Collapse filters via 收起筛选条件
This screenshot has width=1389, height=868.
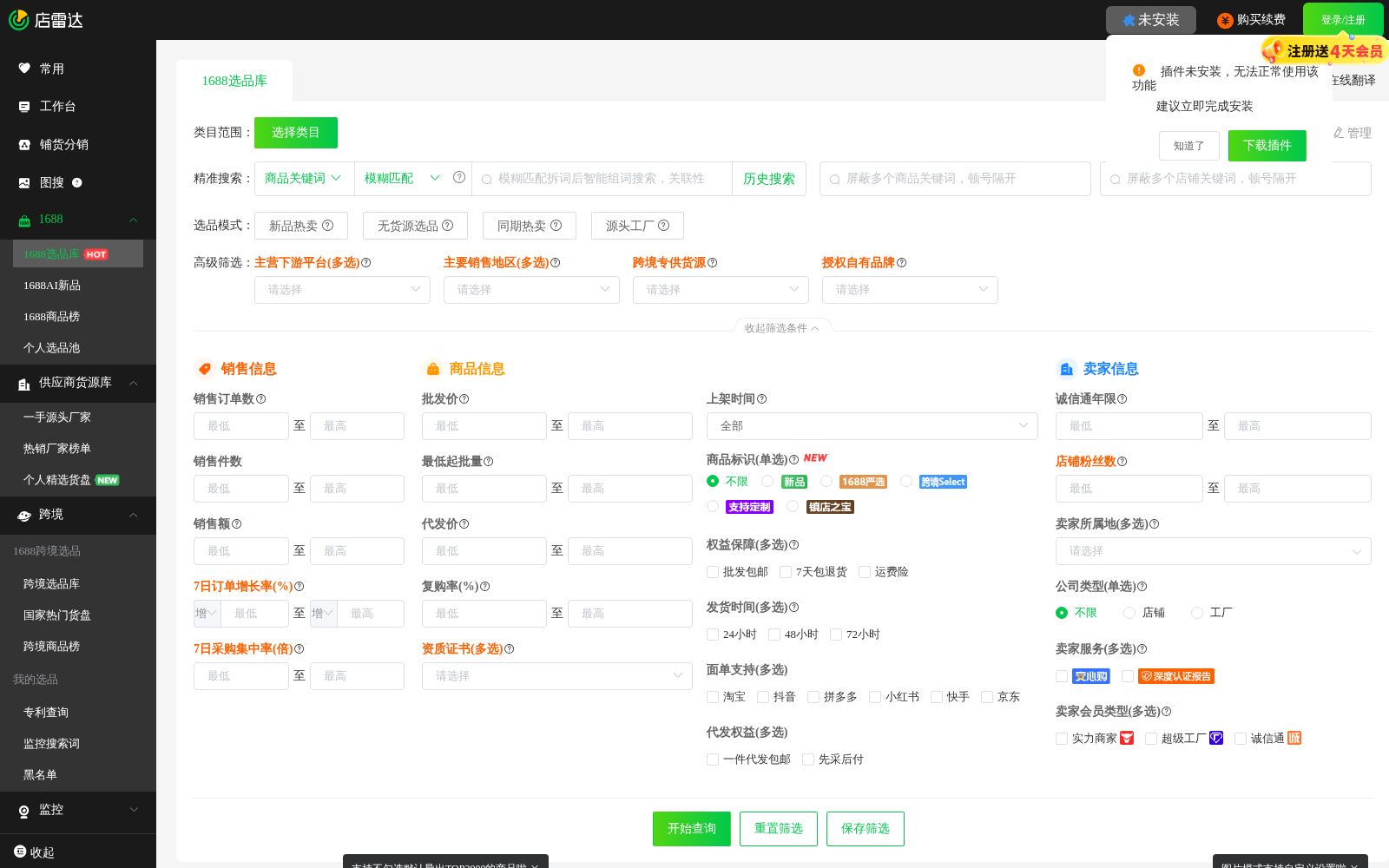coord(782,328)
